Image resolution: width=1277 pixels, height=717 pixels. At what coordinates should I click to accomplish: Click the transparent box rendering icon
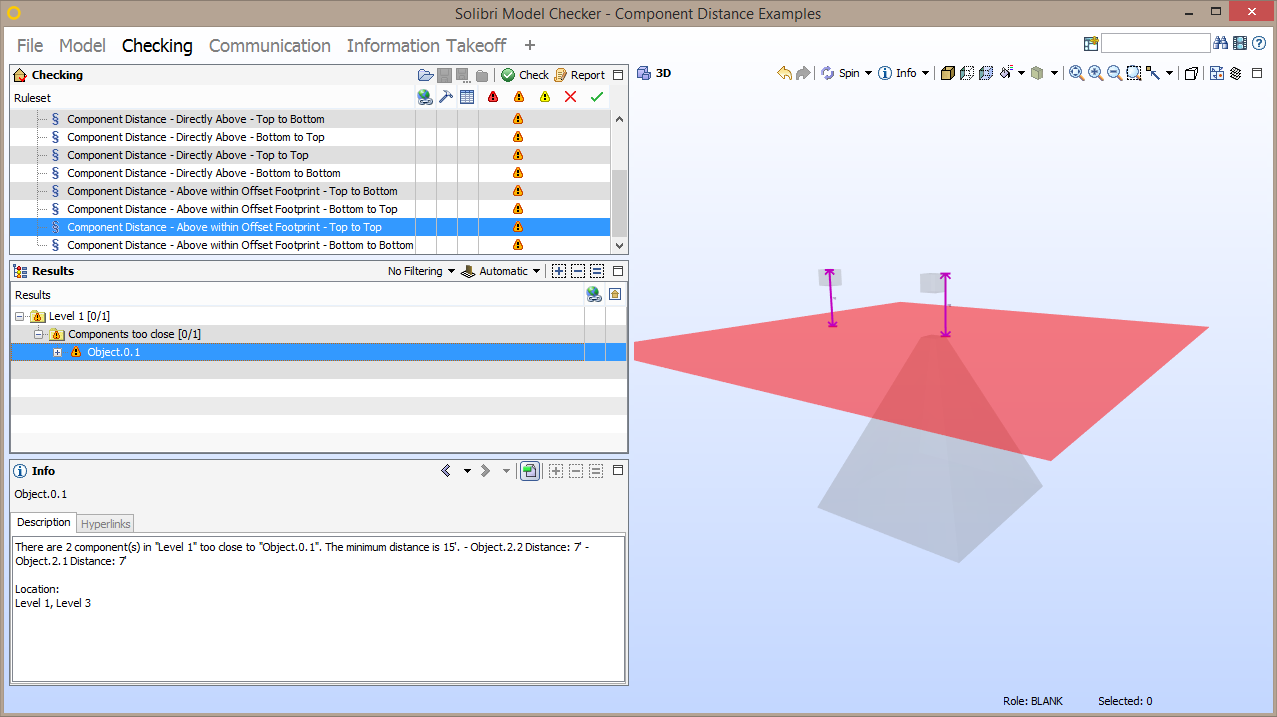[967, 73]
